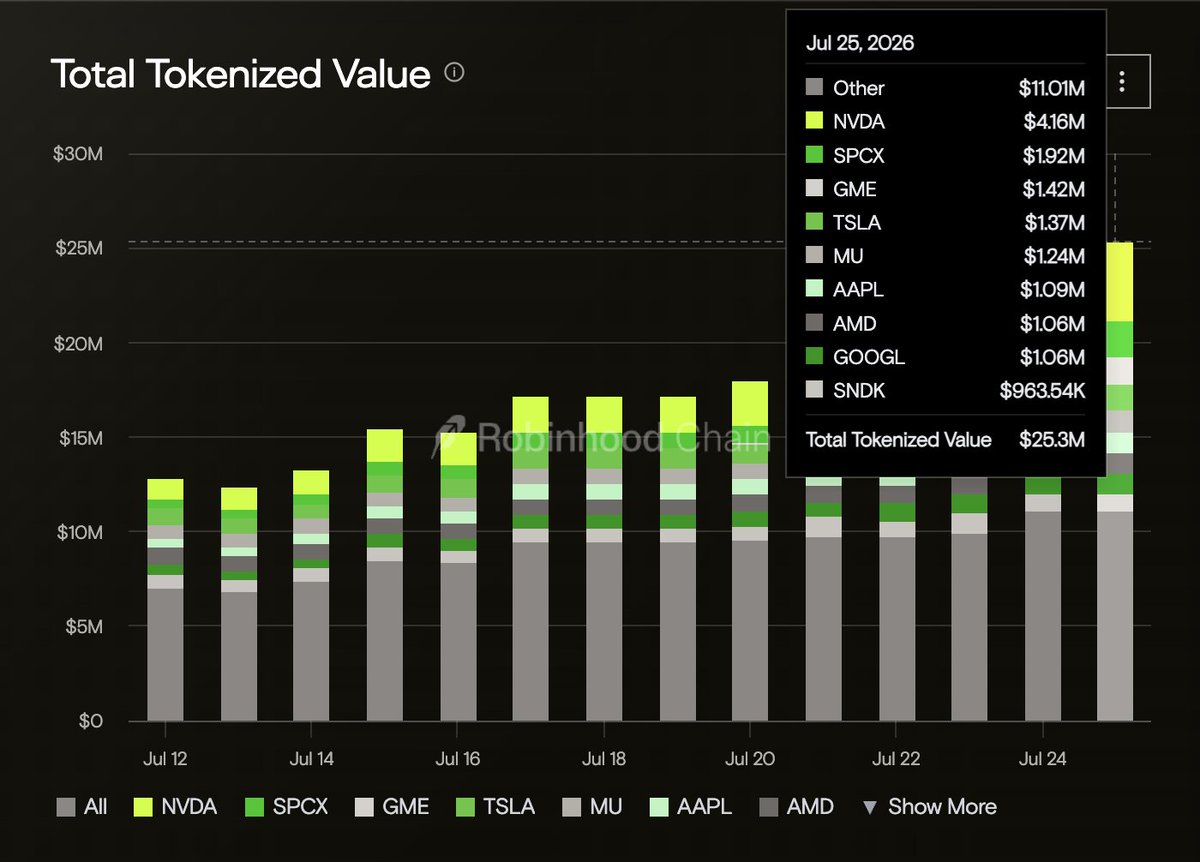Click the Total Tokenized Value heading

241,73
